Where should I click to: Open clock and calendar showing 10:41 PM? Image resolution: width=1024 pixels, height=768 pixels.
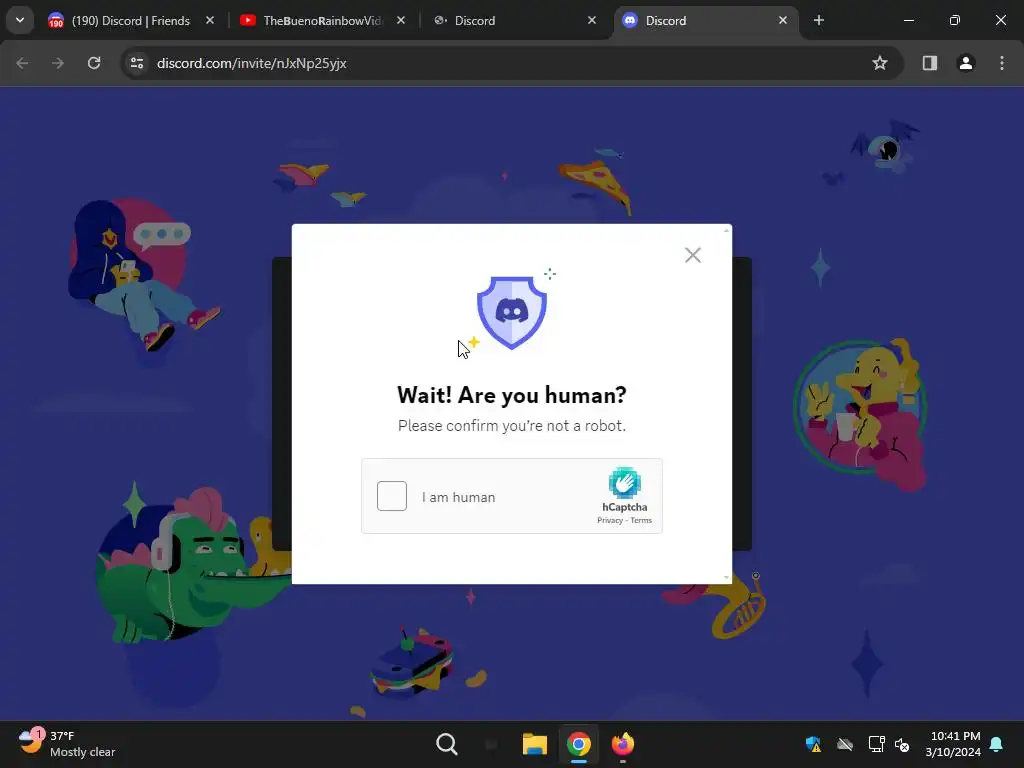pos(953,744)
